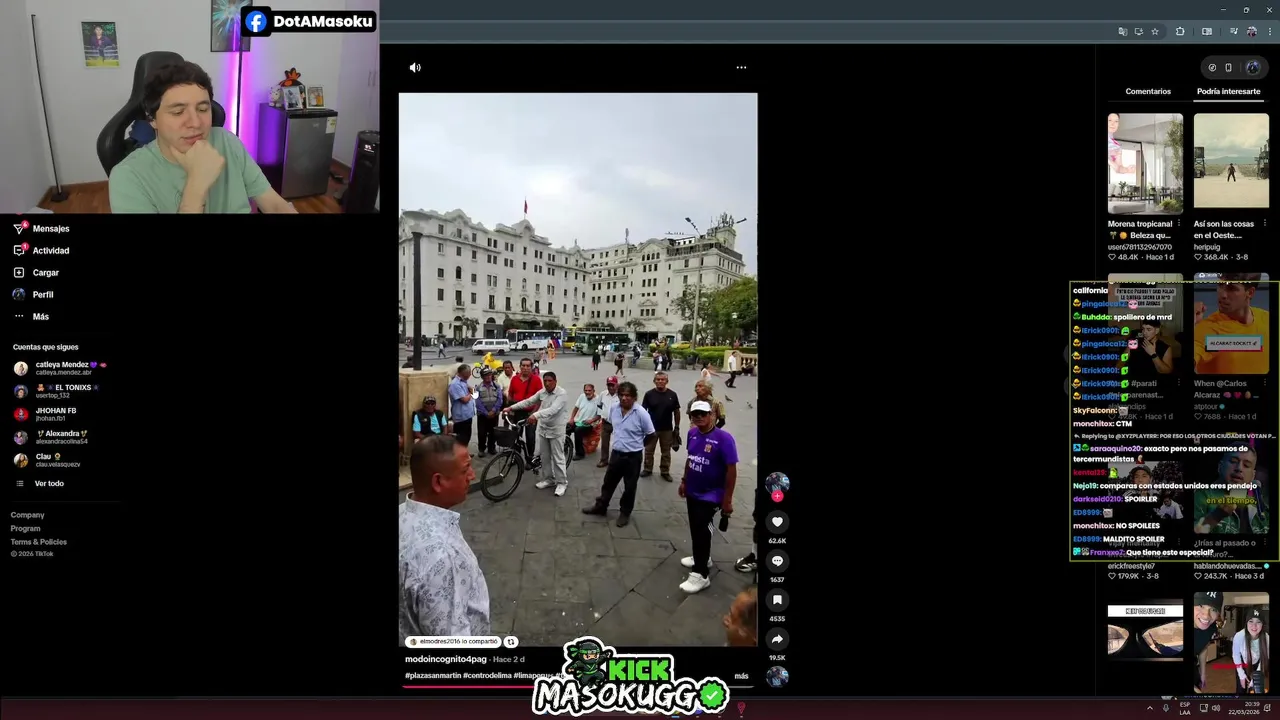The width and height of the screenshot is (1280, 720).
Task: Open TikTok profile avatar in the pill
Action: coord(1253,68)
